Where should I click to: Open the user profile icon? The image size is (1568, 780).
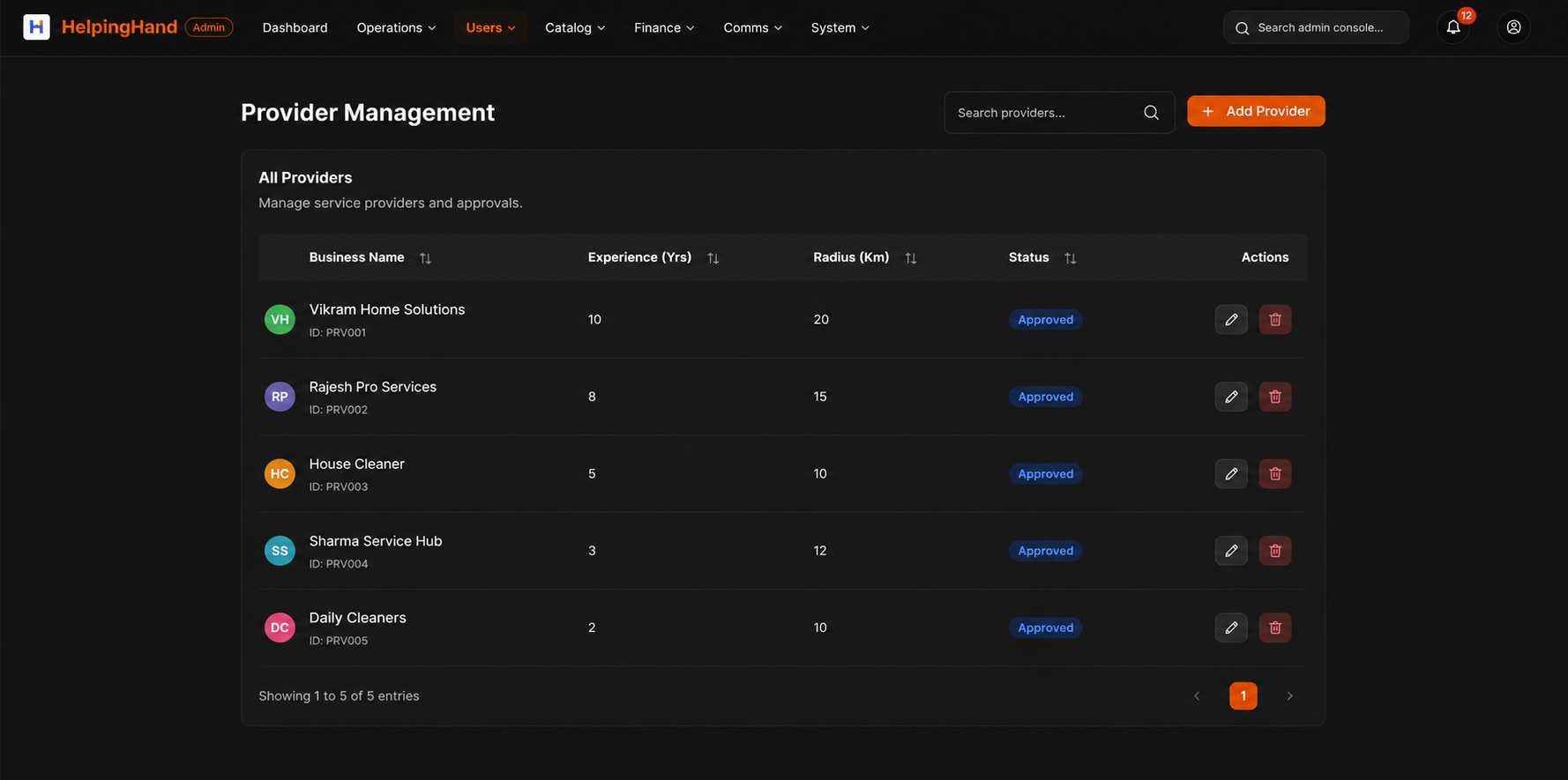tap(1513, 27)
